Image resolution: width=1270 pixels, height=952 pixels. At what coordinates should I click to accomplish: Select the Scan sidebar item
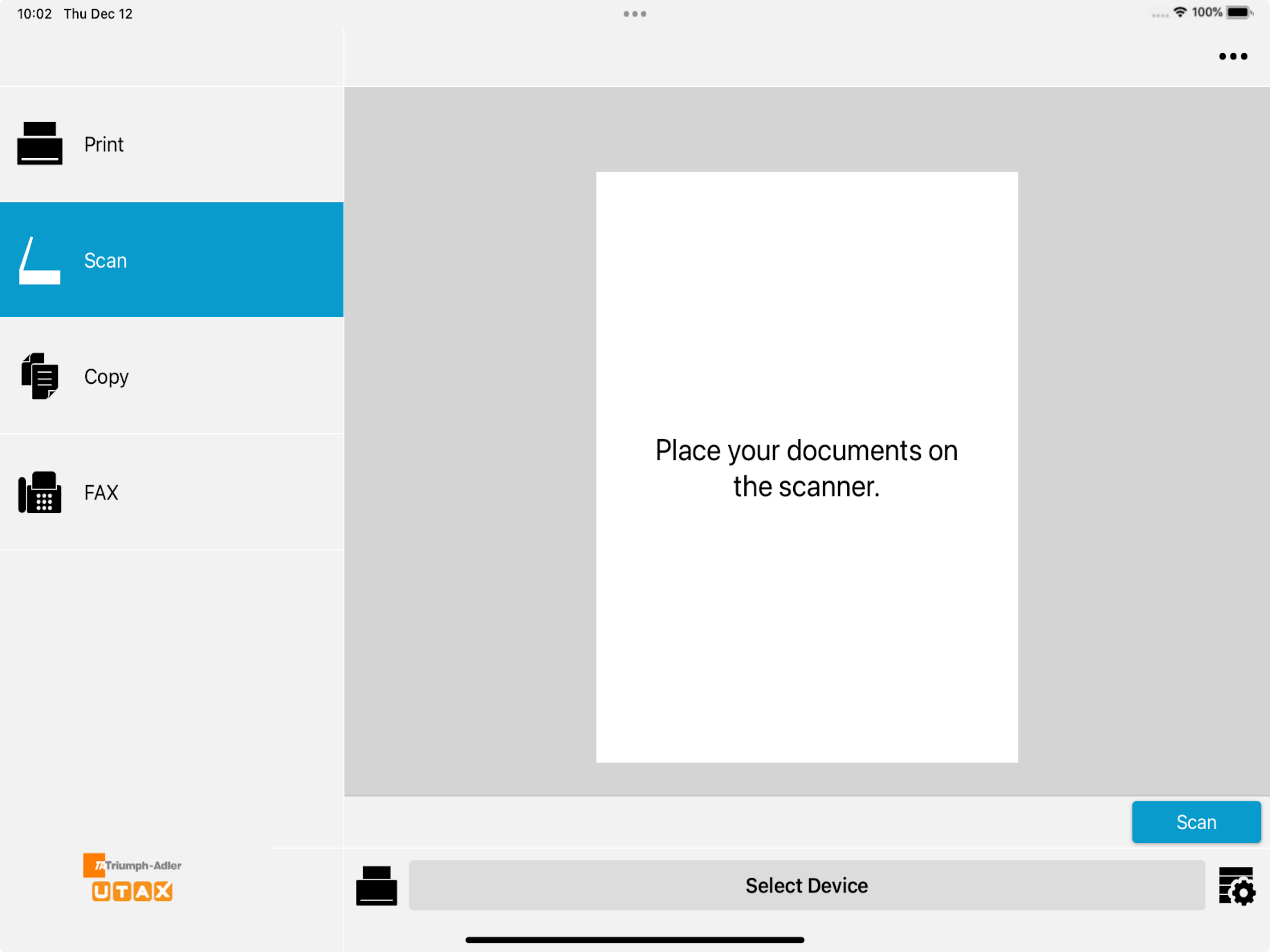(172, 259)
